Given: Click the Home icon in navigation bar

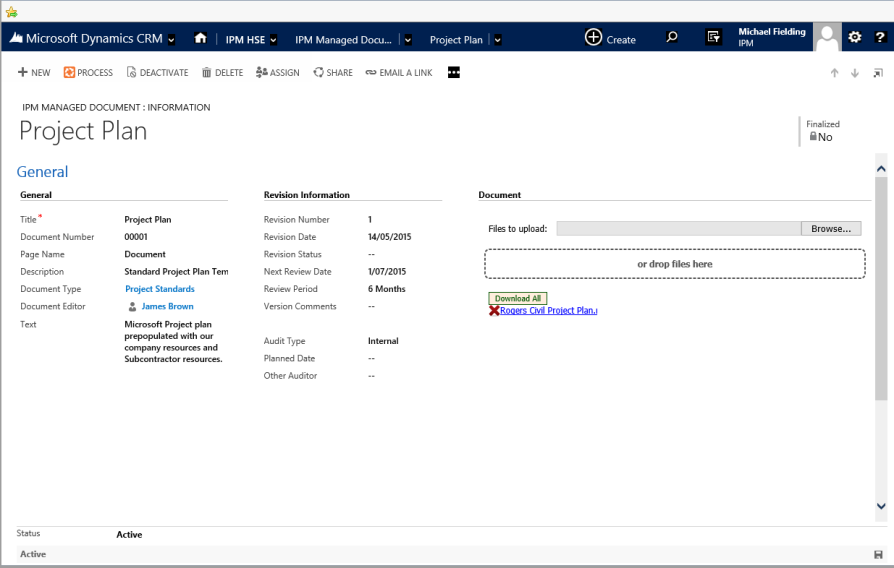Looking at the screenshot, I should coord(200,39).
